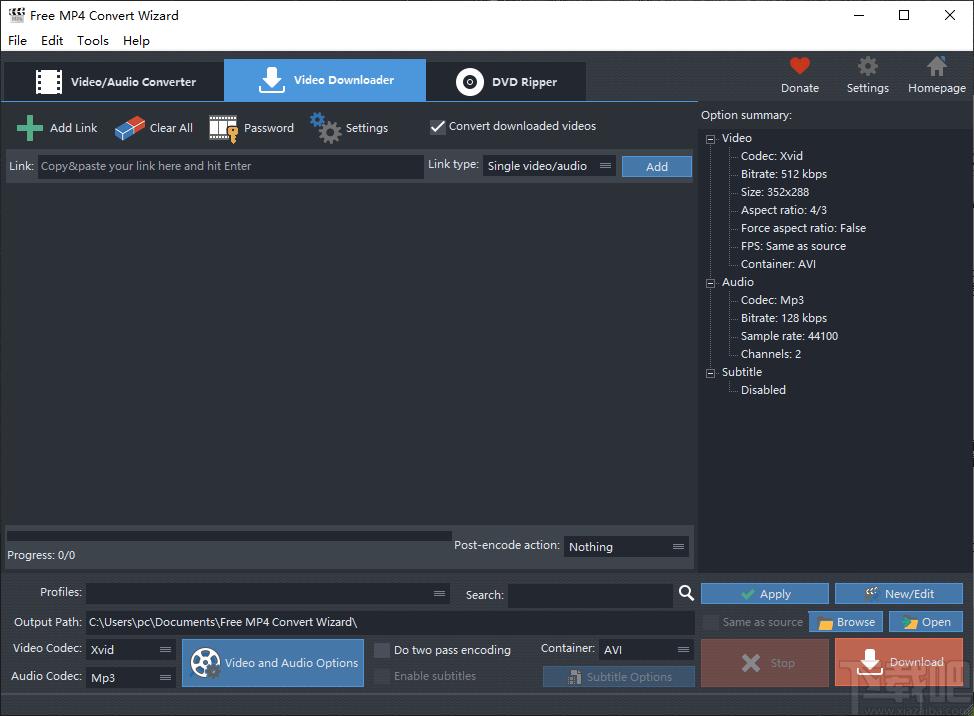Click the Link input field

tap(230, 166)
